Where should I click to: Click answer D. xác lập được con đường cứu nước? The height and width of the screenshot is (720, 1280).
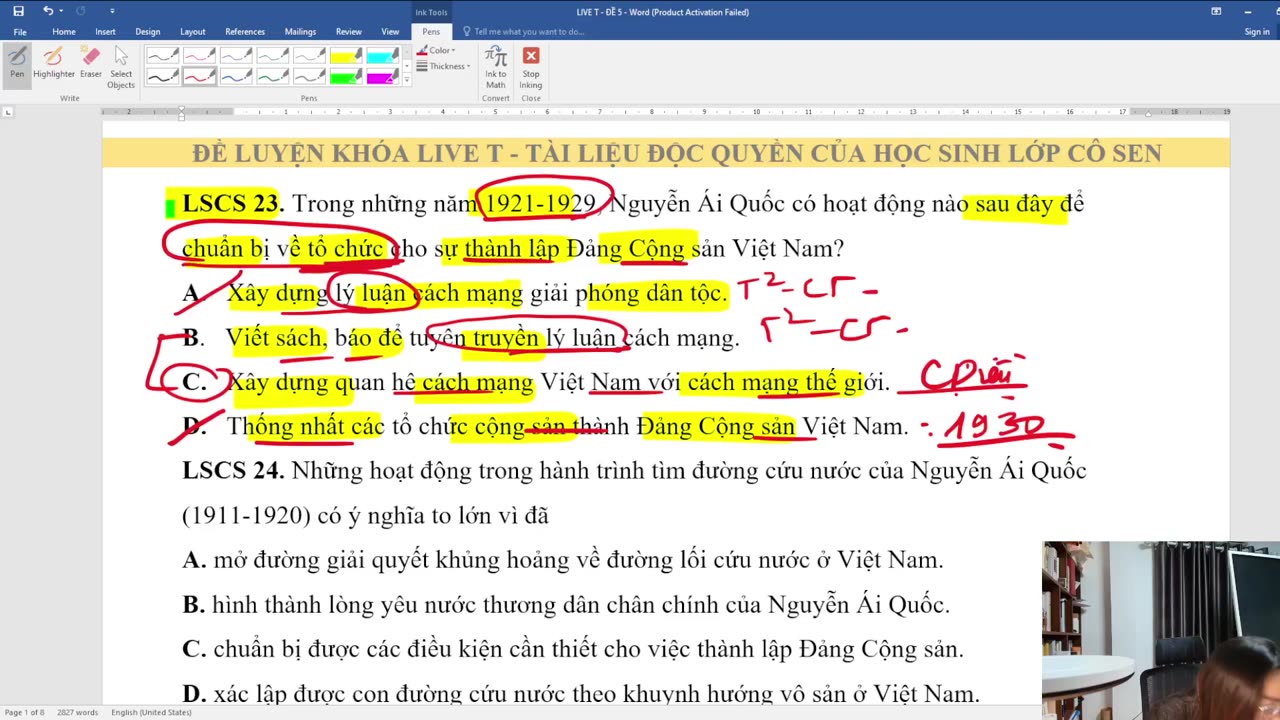coord(581,693)
